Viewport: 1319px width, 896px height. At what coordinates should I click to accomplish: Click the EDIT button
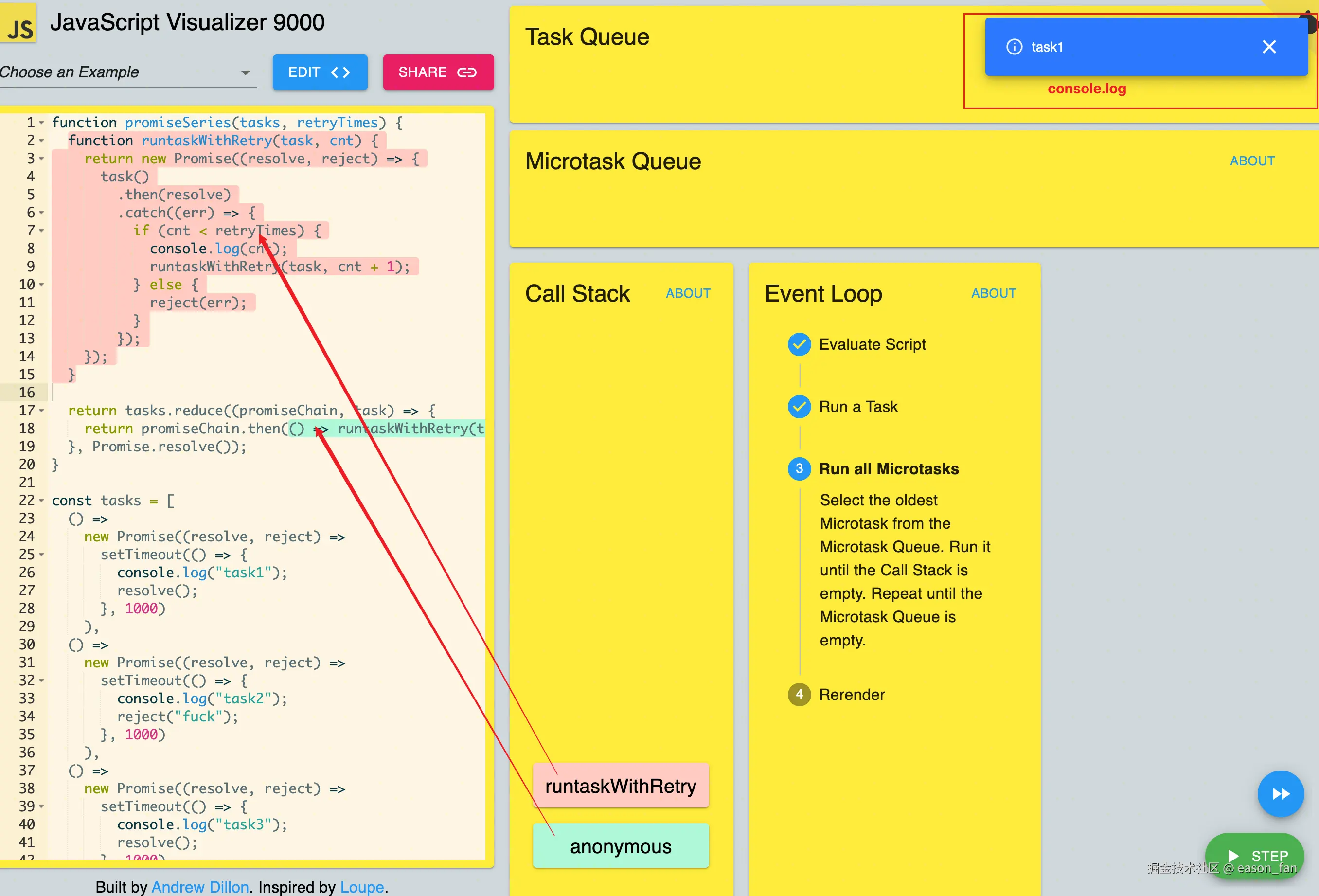coord(320,72)
